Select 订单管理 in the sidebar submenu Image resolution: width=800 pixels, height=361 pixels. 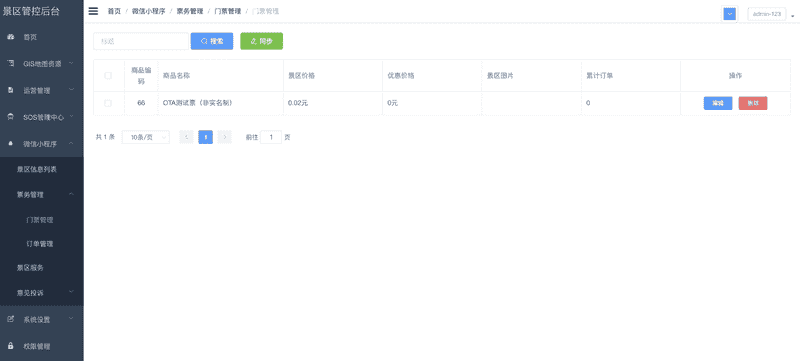pyautogui.click(x=40, y=244)
